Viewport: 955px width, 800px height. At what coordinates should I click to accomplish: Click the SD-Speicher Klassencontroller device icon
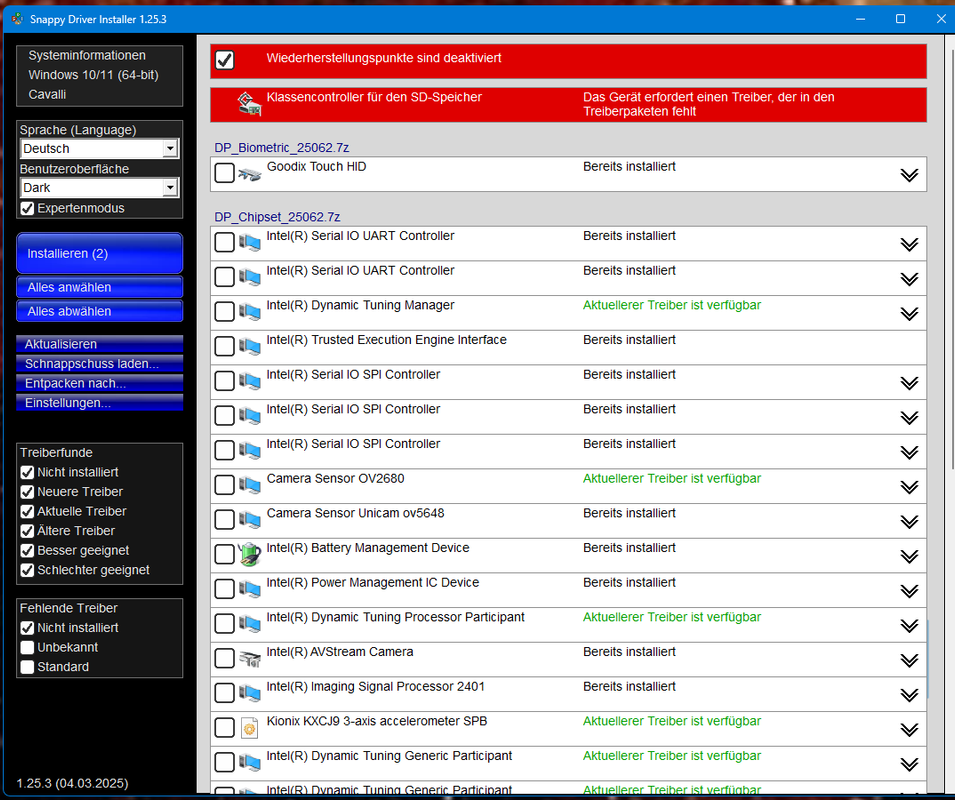(x=249, y=104)
